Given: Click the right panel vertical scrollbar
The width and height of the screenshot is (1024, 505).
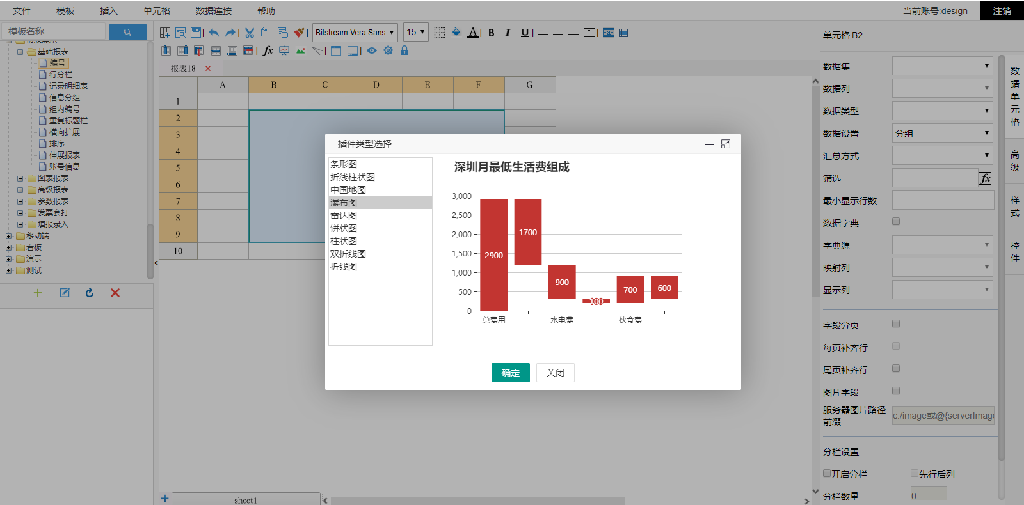Looking at the screenshot, I should pos(1001,258).
